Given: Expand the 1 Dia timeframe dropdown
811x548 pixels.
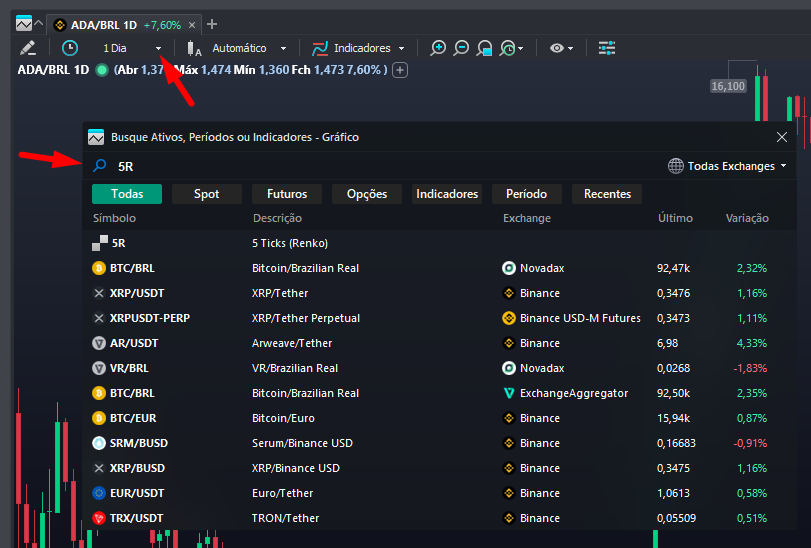Looking at the screenshot, I should 158,49.
